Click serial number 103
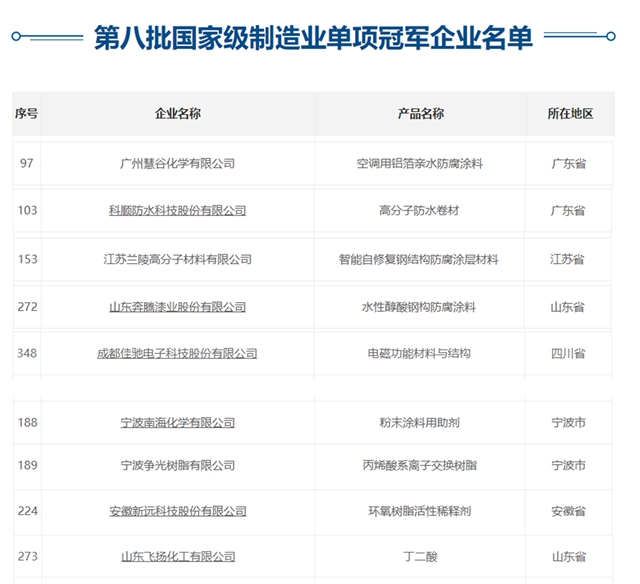This screenshot has height=584, width=640. [x=27, y=210]
